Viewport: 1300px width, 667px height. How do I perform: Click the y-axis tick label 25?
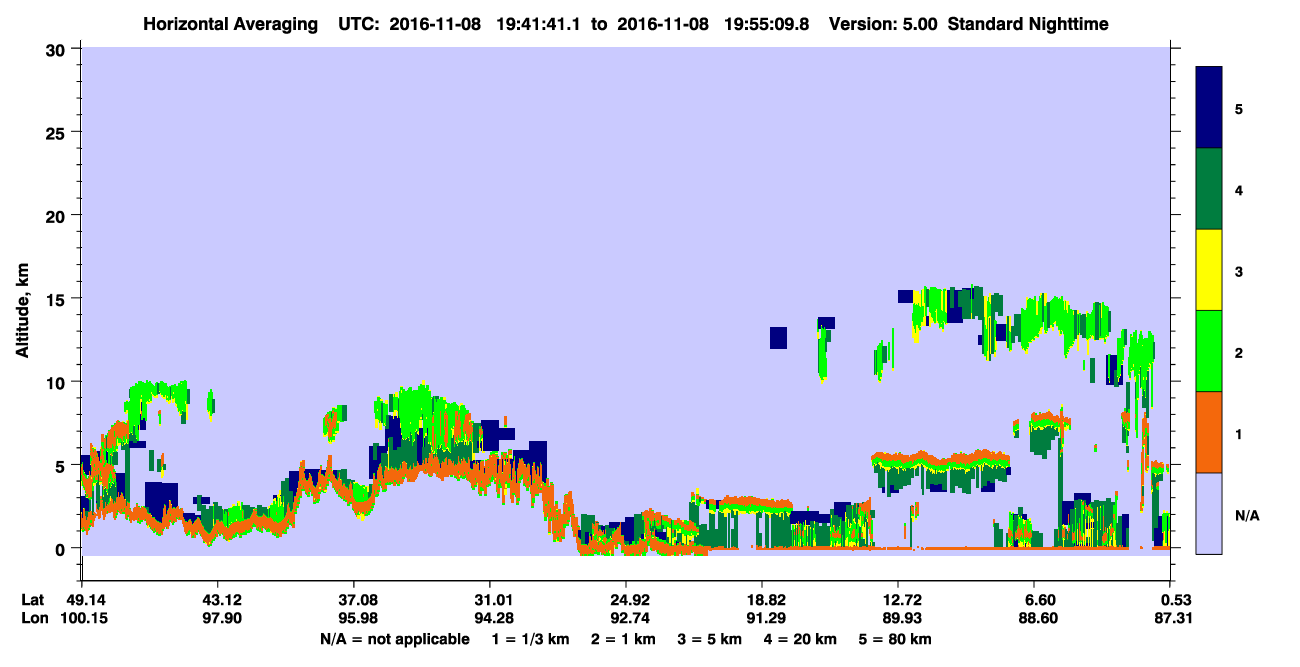pos(58,132)
